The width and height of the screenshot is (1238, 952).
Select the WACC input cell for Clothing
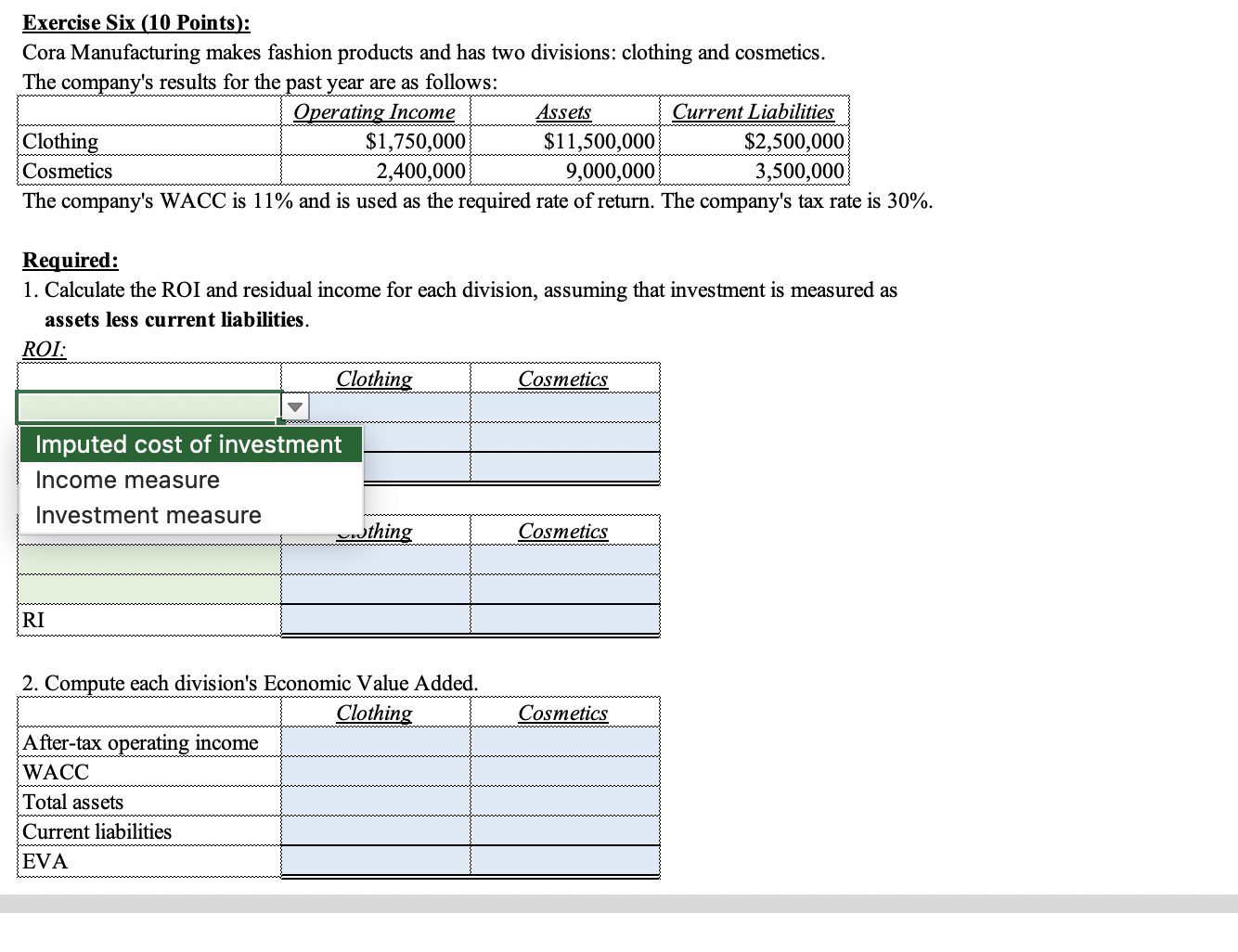pos(376,771)
